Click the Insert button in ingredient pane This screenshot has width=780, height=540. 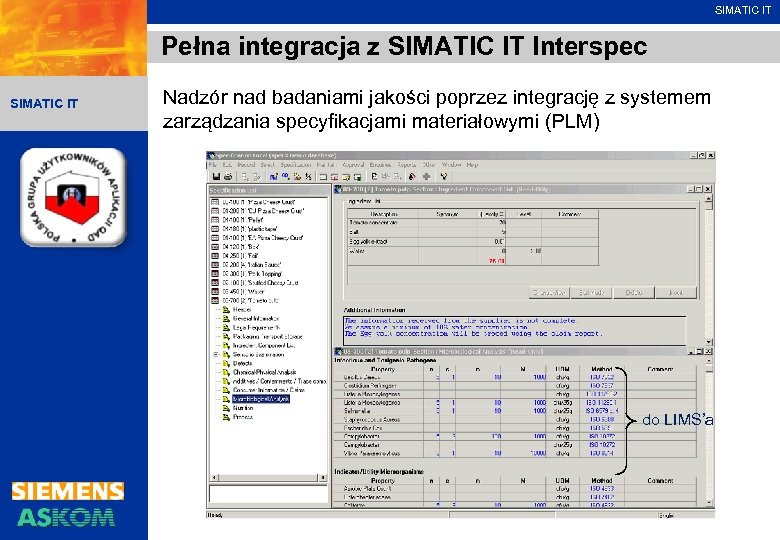676,293
